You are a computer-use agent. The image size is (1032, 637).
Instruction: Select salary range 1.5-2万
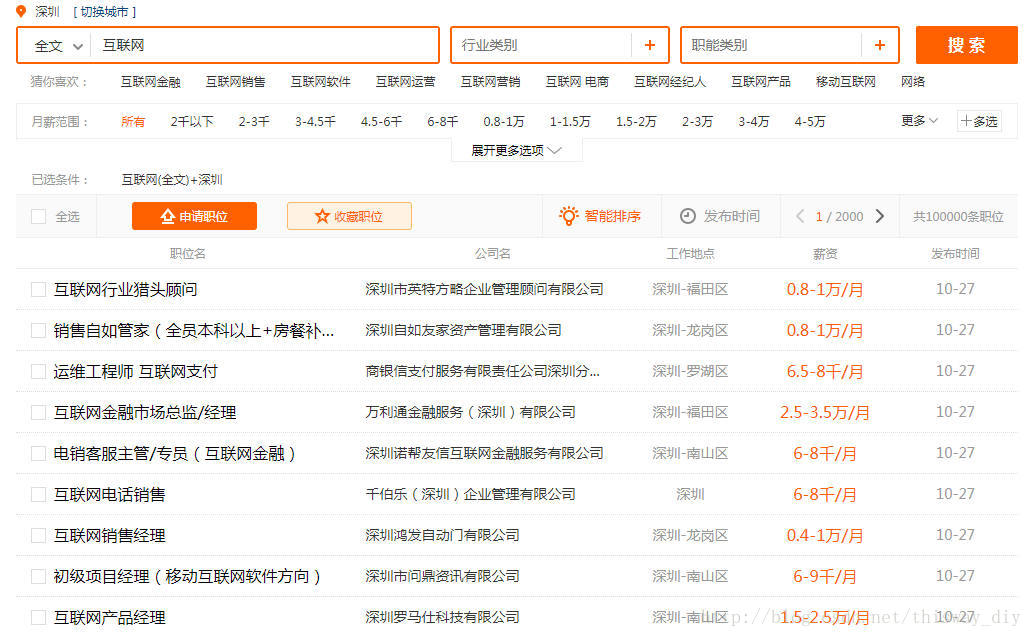[x=636, y=122]
